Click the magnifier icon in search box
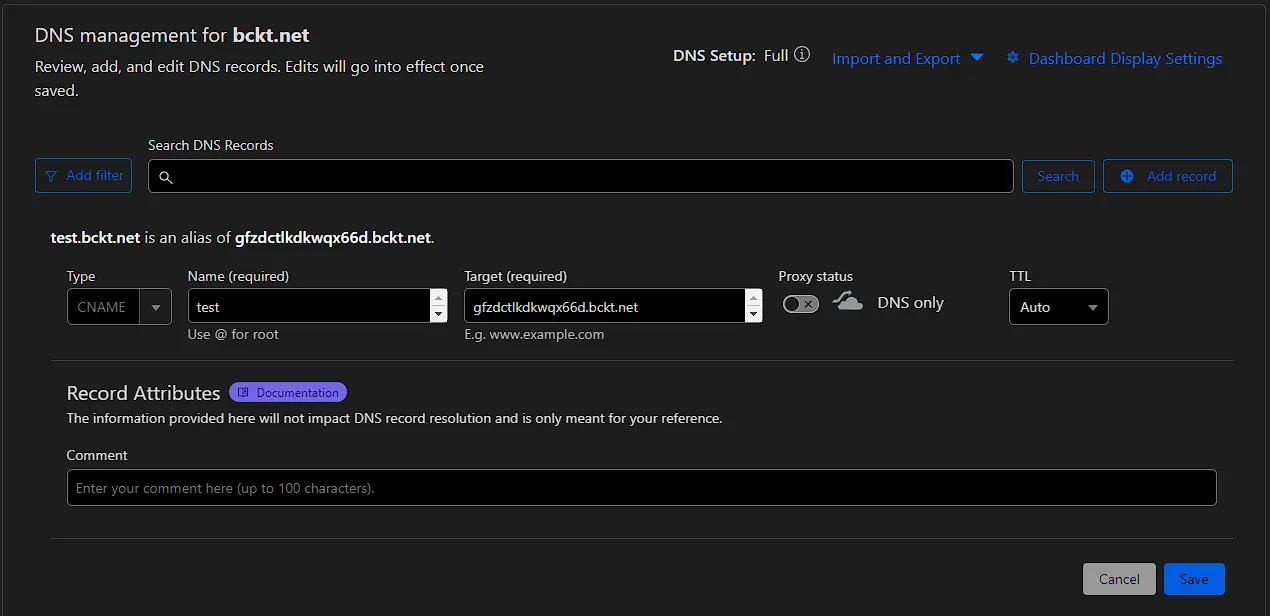 [x=166, y=177]
